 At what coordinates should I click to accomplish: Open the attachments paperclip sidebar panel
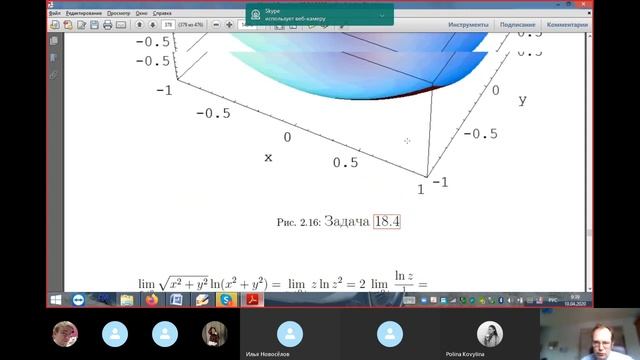point(54,75)
